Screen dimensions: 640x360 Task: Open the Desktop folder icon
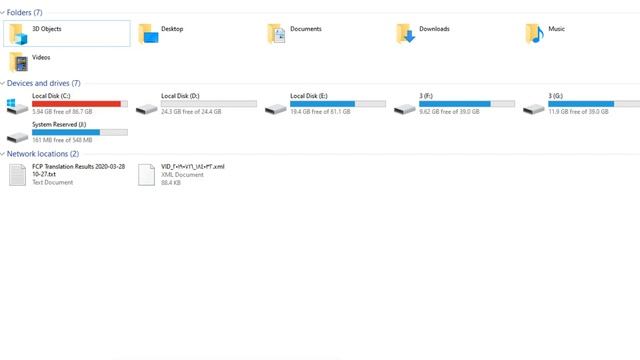148,34
